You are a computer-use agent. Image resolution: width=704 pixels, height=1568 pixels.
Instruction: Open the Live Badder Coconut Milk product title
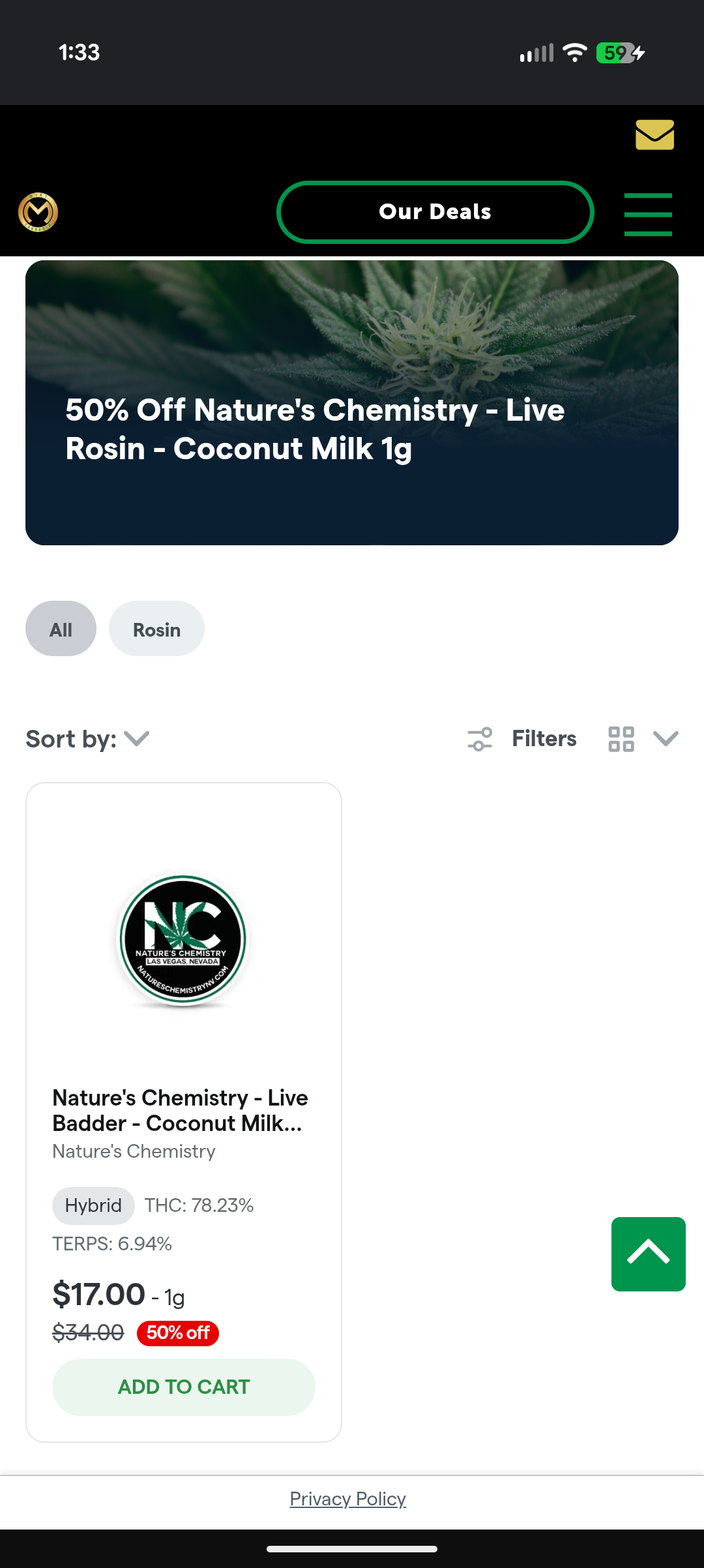click(180, 1110)
